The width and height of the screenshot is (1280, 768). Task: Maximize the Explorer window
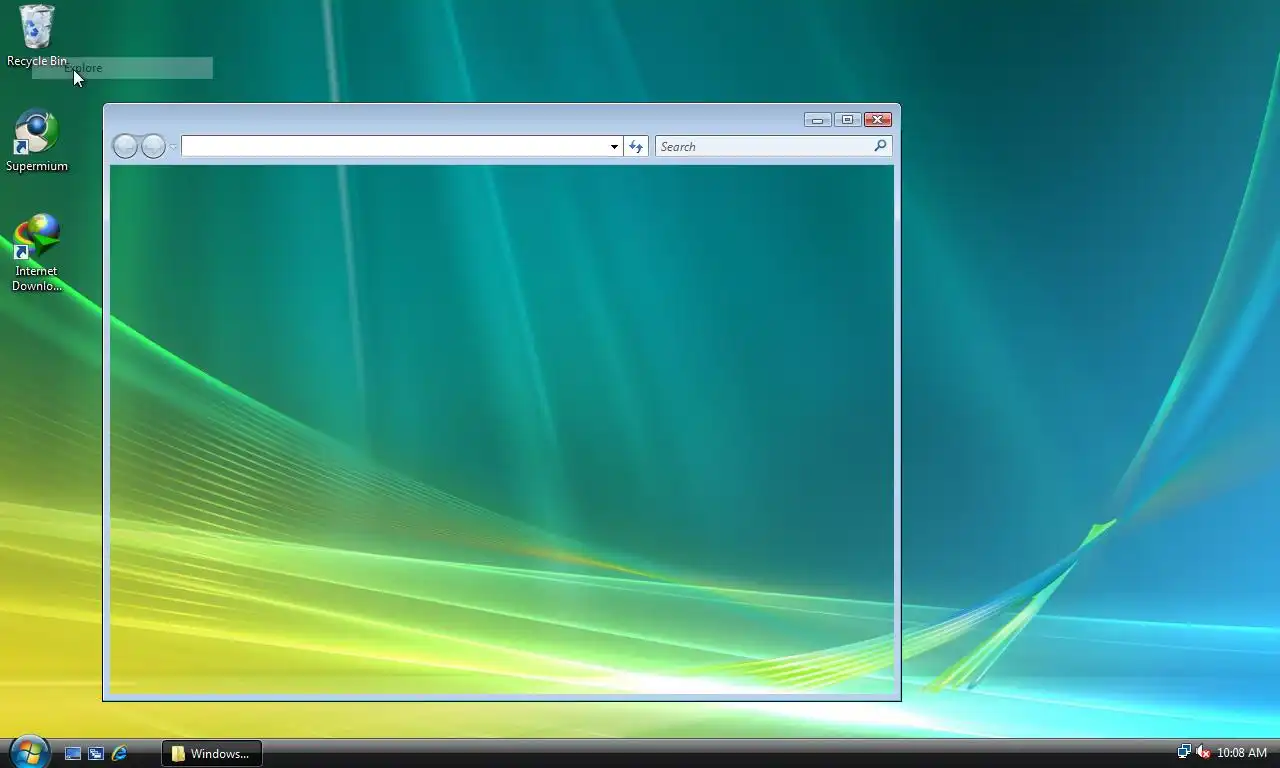click(x=848, y=120)
